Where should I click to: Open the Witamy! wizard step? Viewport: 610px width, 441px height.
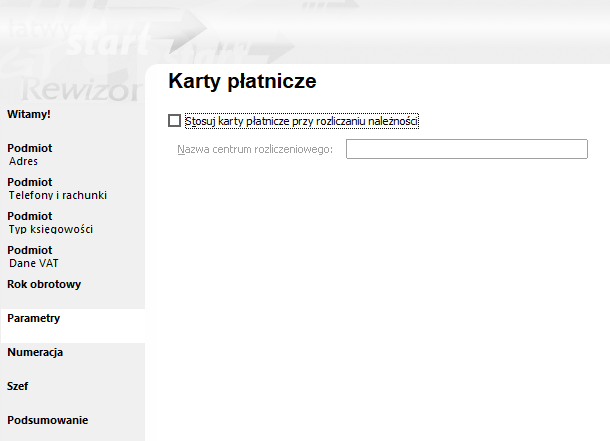coord(29,114)
